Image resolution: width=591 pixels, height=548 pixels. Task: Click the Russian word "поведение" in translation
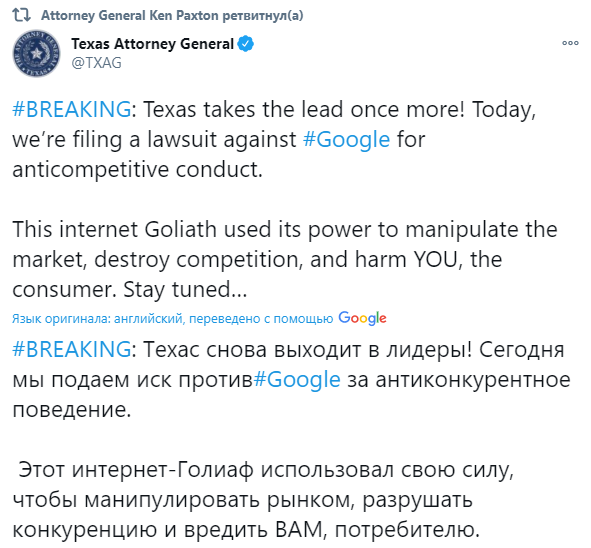(72, 409)
